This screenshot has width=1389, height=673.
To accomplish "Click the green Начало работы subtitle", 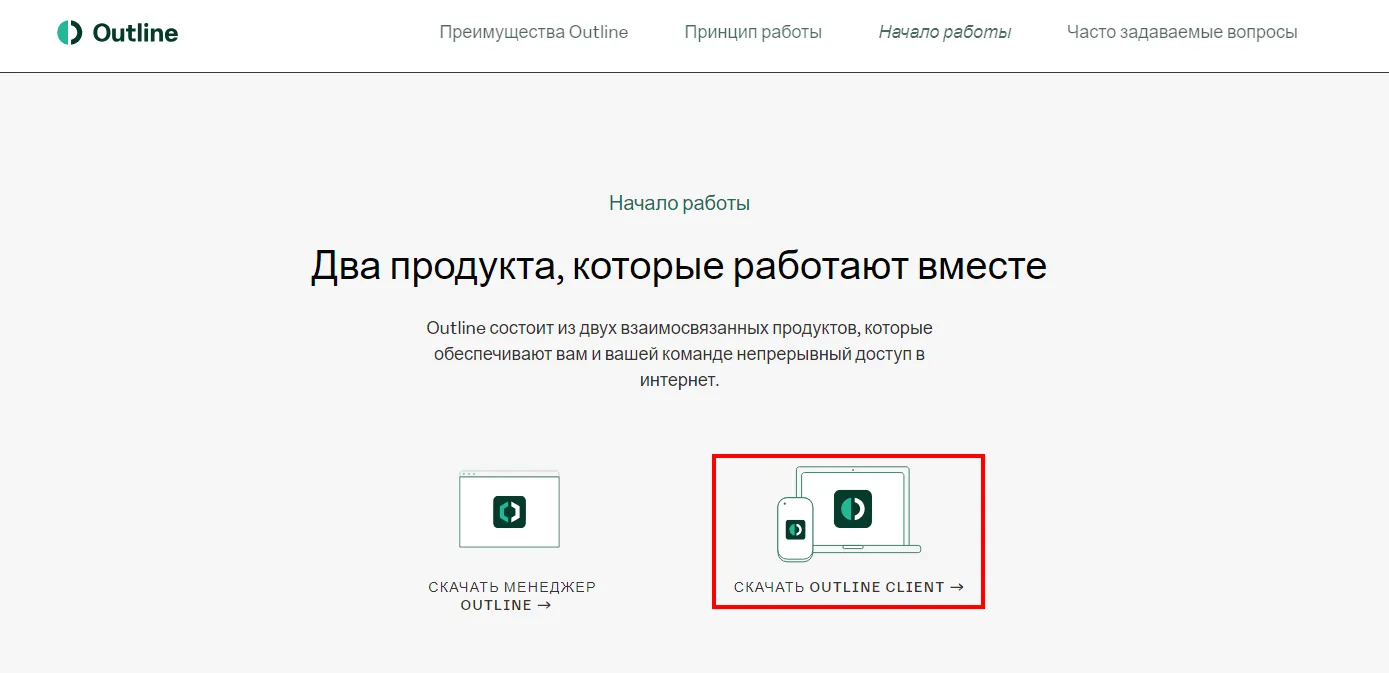I will coord(679,203).
